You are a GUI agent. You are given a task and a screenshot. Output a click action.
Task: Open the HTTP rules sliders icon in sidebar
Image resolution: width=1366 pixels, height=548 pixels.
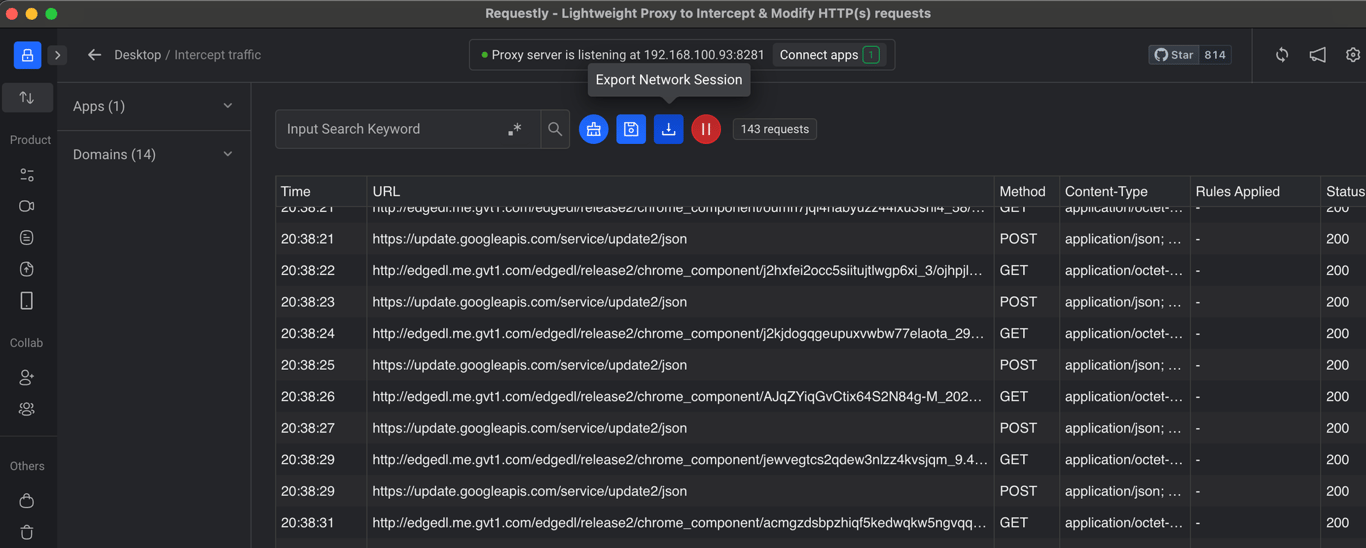tap(27, 175)
